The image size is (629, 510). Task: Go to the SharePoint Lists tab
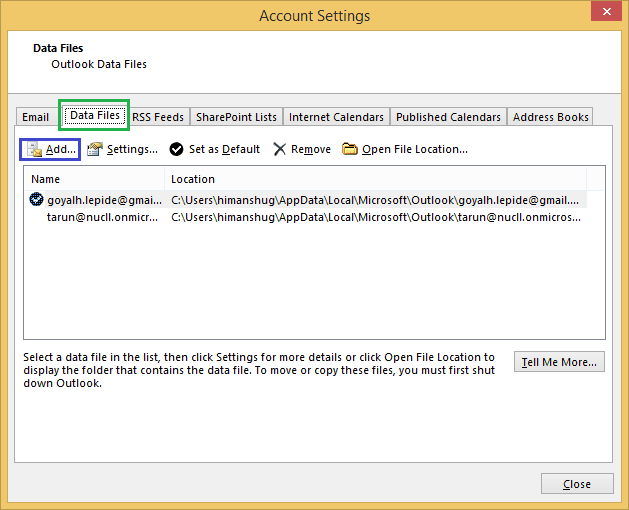pos(236,117)
